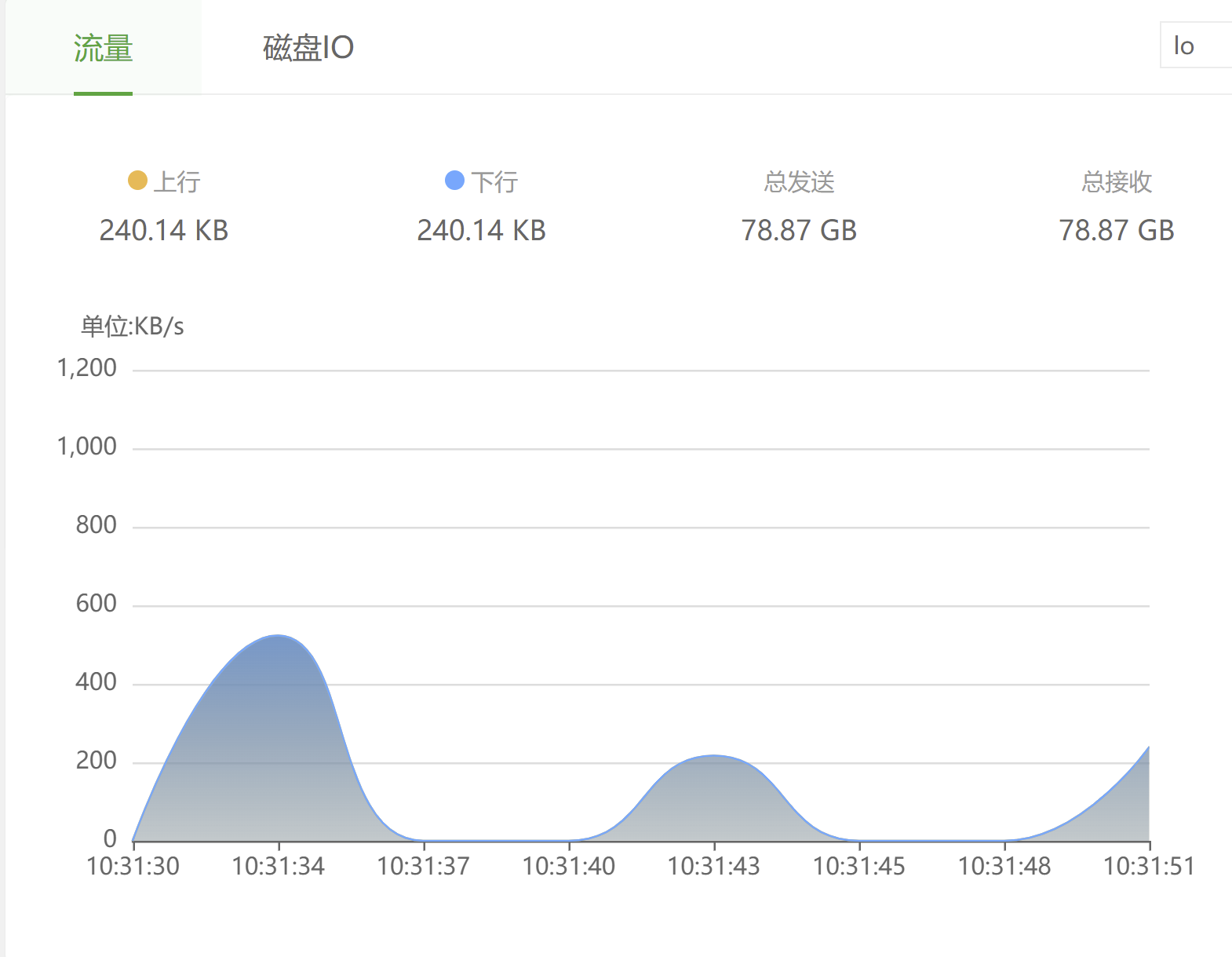
Task: Click the 10:31:34 time axis label
Action: 279,866
